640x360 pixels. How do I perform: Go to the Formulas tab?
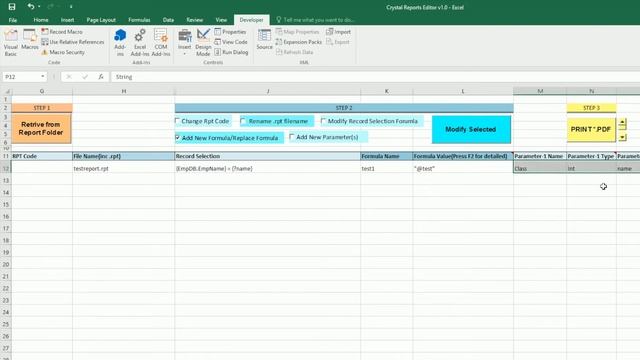139,20
